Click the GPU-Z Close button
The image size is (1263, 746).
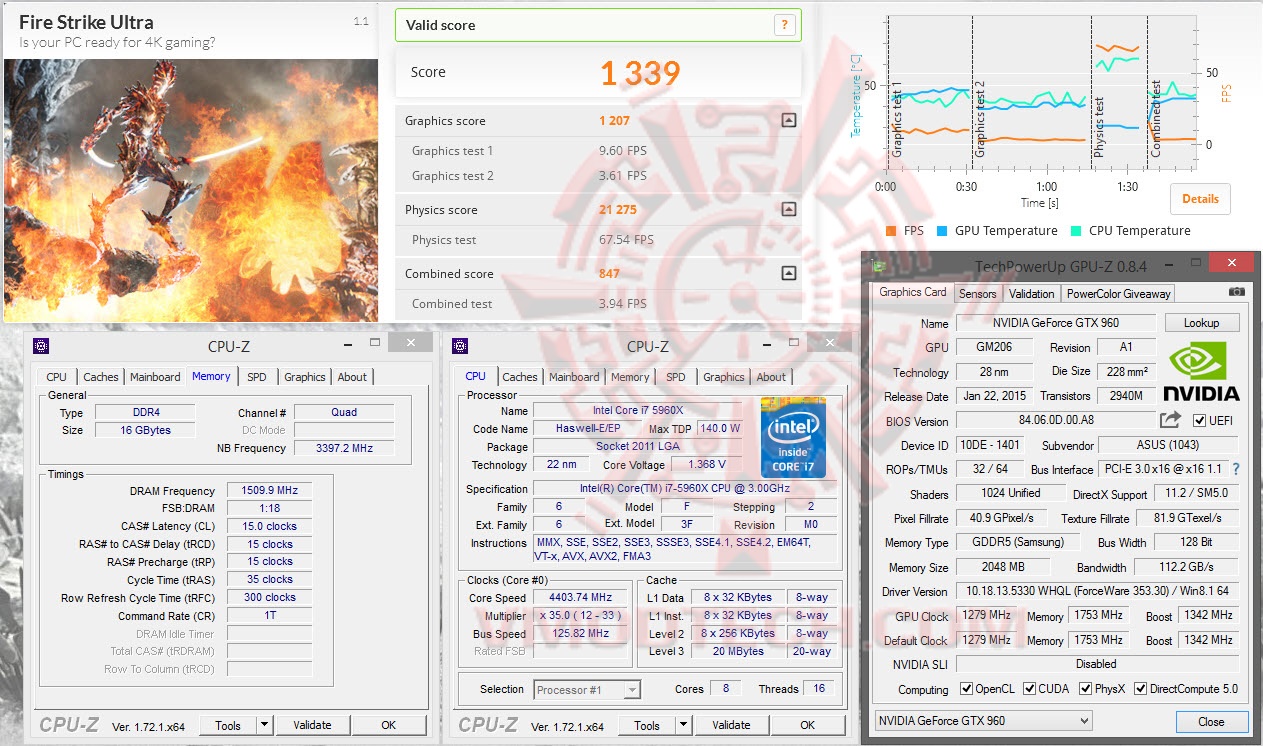(x=1211, y=721)
